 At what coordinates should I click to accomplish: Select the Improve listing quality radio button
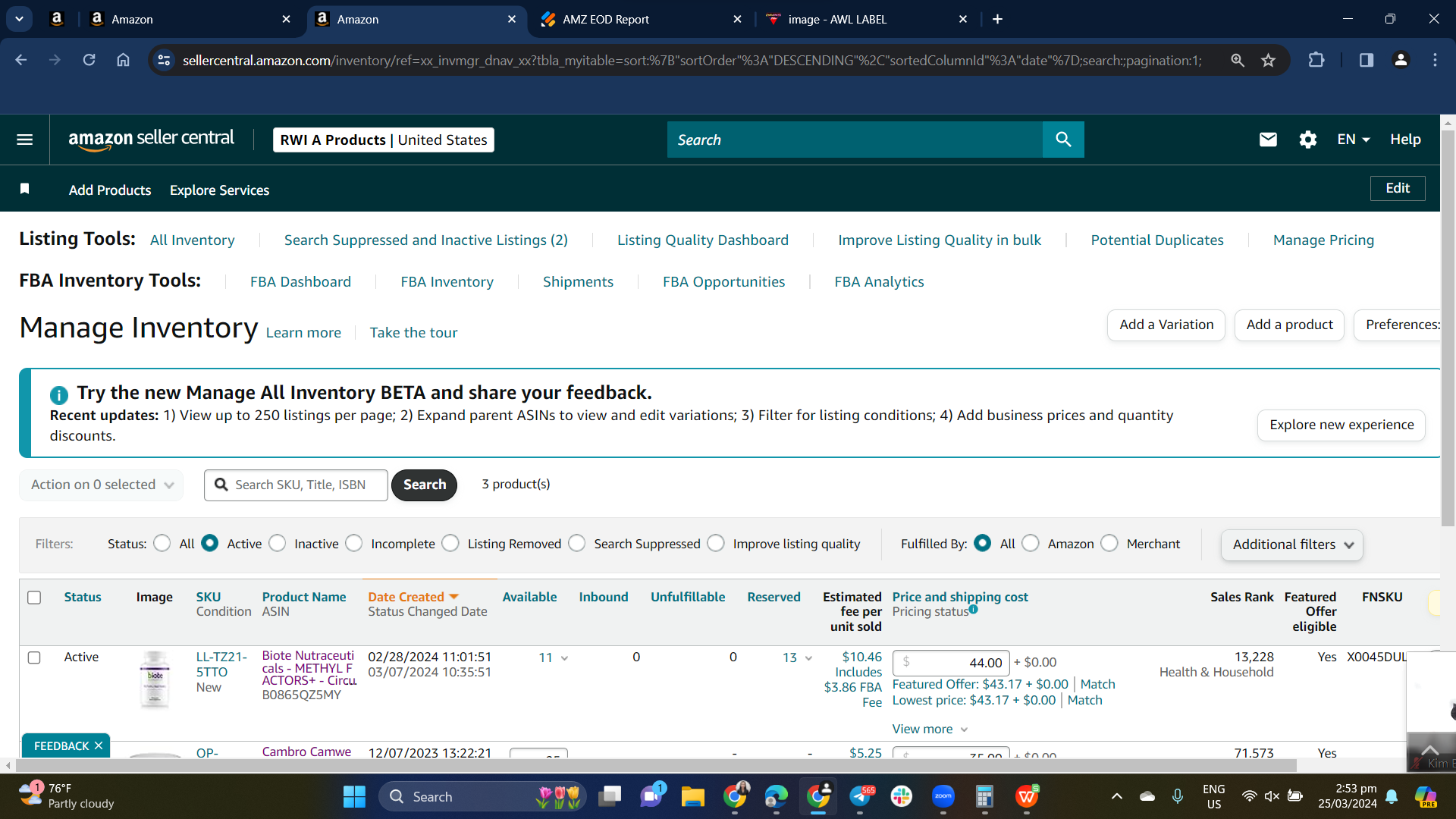tap(716, 544)
